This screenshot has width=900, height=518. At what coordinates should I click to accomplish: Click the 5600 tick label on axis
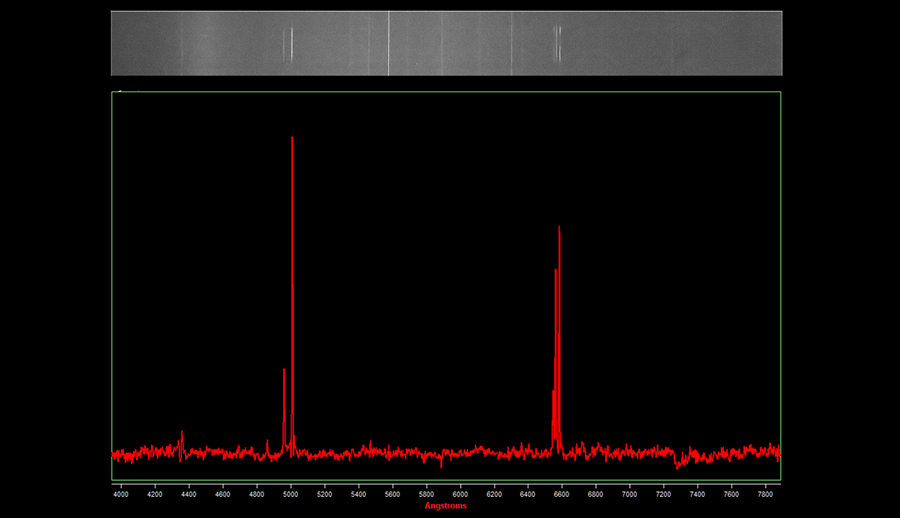click(393, 493)
